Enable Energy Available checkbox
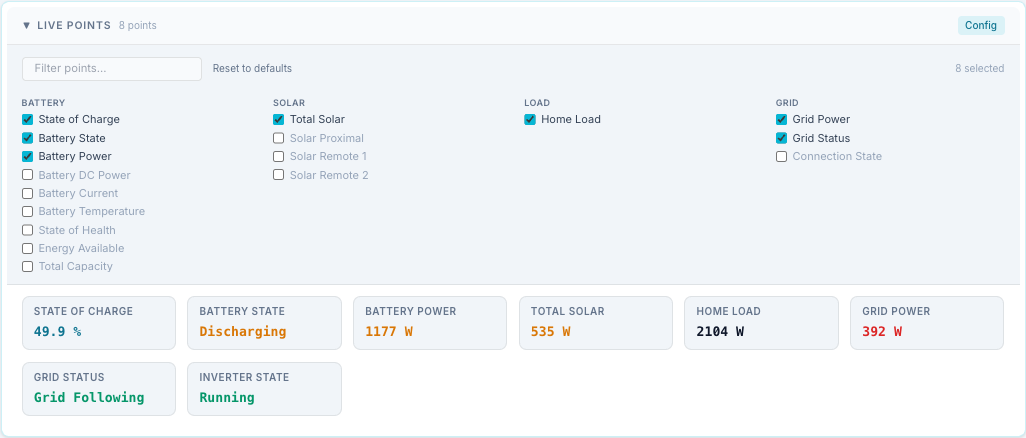This screenshot has height=438, width=1026. tap(27, 248)
